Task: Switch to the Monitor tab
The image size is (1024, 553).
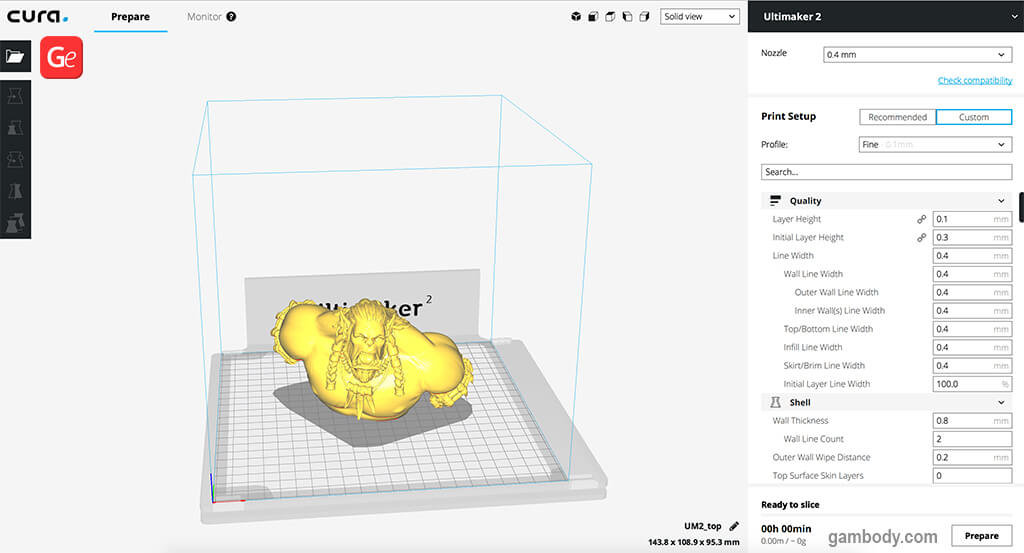Action: tap(205, 17)
